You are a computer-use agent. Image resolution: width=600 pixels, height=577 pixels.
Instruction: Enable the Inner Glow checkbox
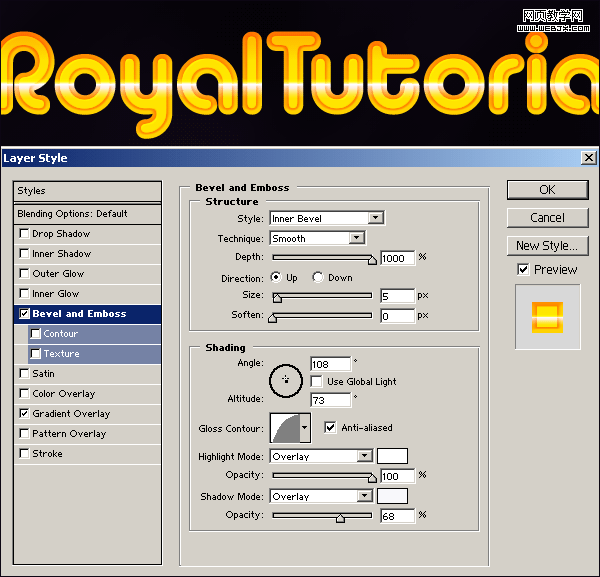[24, 293]
